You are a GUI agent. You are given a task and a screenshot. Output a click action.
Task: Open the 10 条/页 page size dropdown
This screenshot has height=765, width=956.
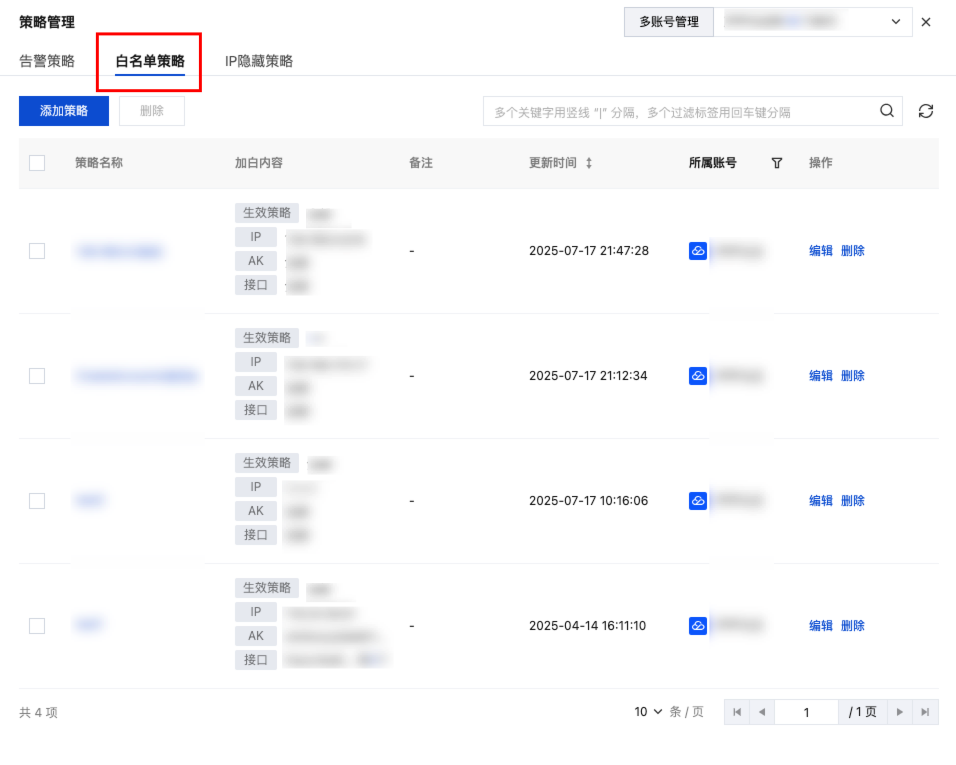(649, 712)
